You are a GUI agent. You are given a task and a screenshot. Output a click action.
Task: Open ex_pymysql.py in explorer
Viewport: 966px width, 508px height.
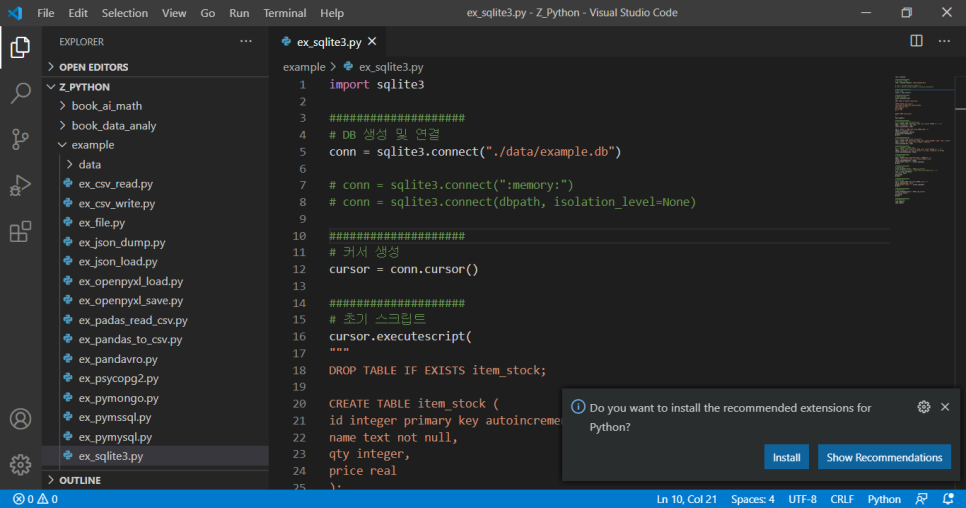(x=155, y=437)
